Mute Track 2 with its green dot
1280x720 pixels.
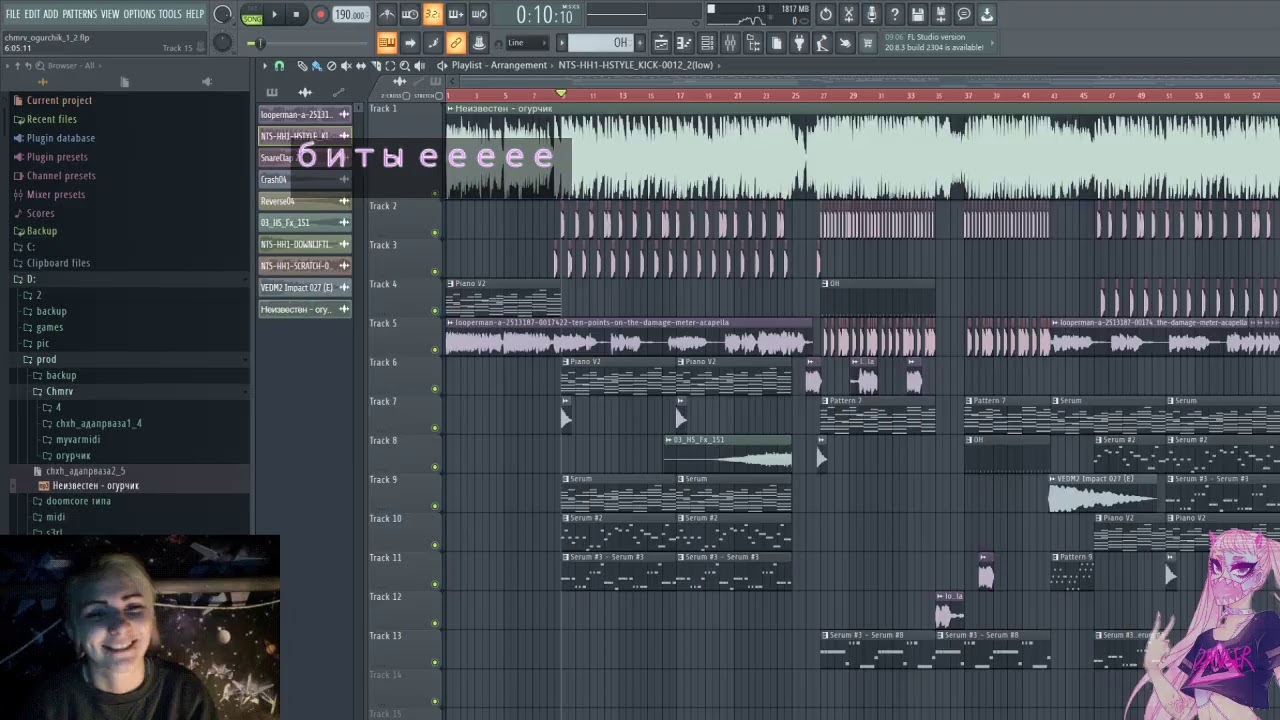(434, 233)
